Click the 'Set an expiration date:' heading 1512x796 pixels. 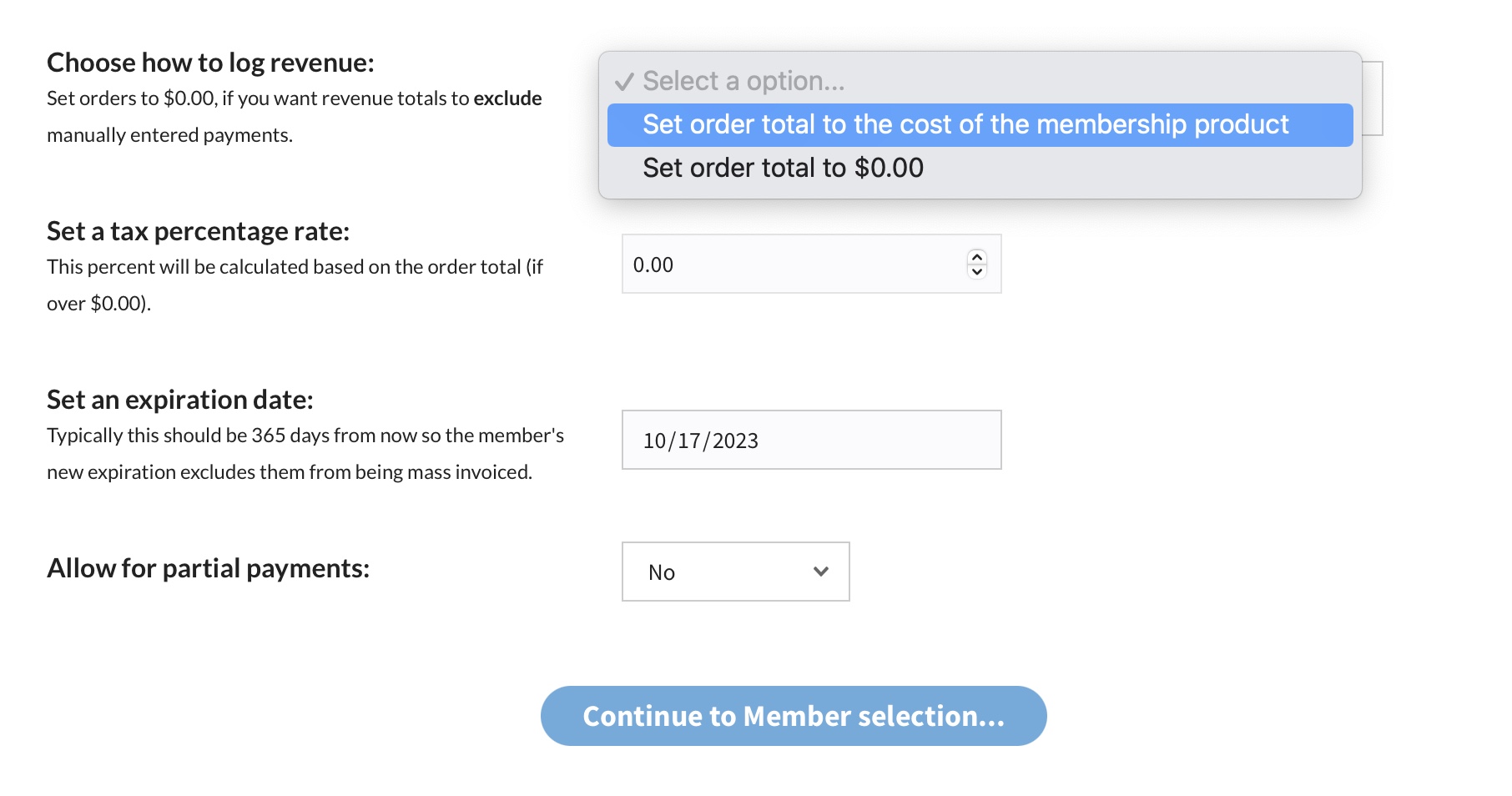(x=179, y=400)
